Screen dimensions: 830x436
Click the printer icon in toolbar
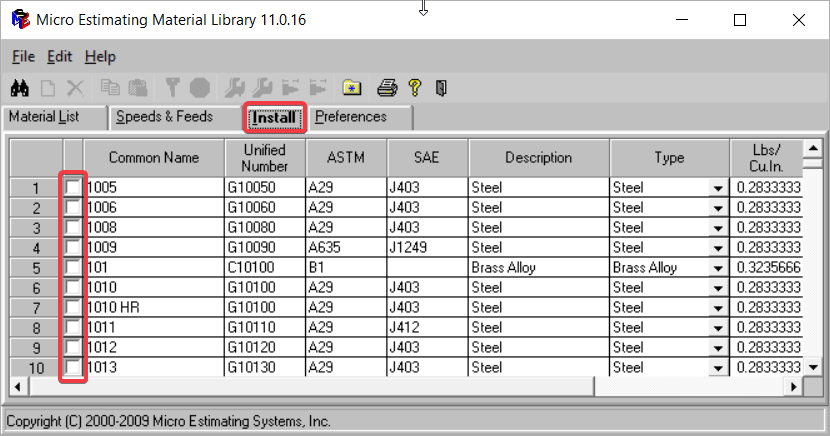click(x=387, y=88)
